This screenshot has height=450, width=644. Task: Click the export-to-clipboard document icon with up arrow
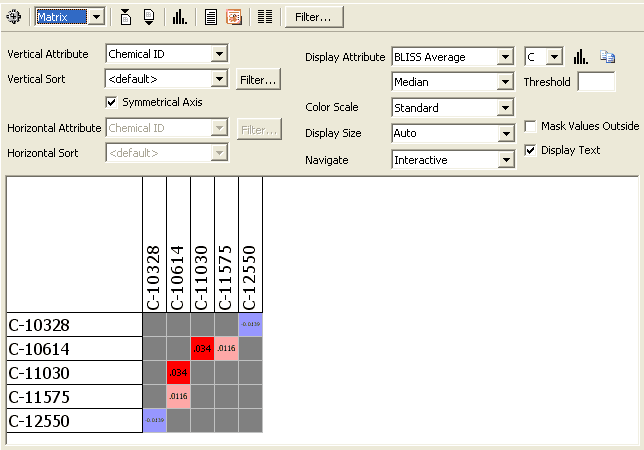point(126,17)
